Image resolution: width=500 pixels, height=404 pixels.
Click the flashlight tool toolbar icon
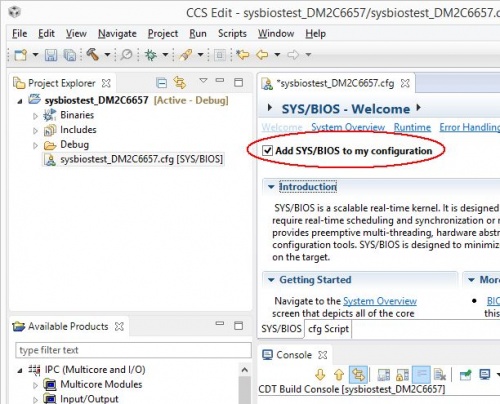pos(186,54)
